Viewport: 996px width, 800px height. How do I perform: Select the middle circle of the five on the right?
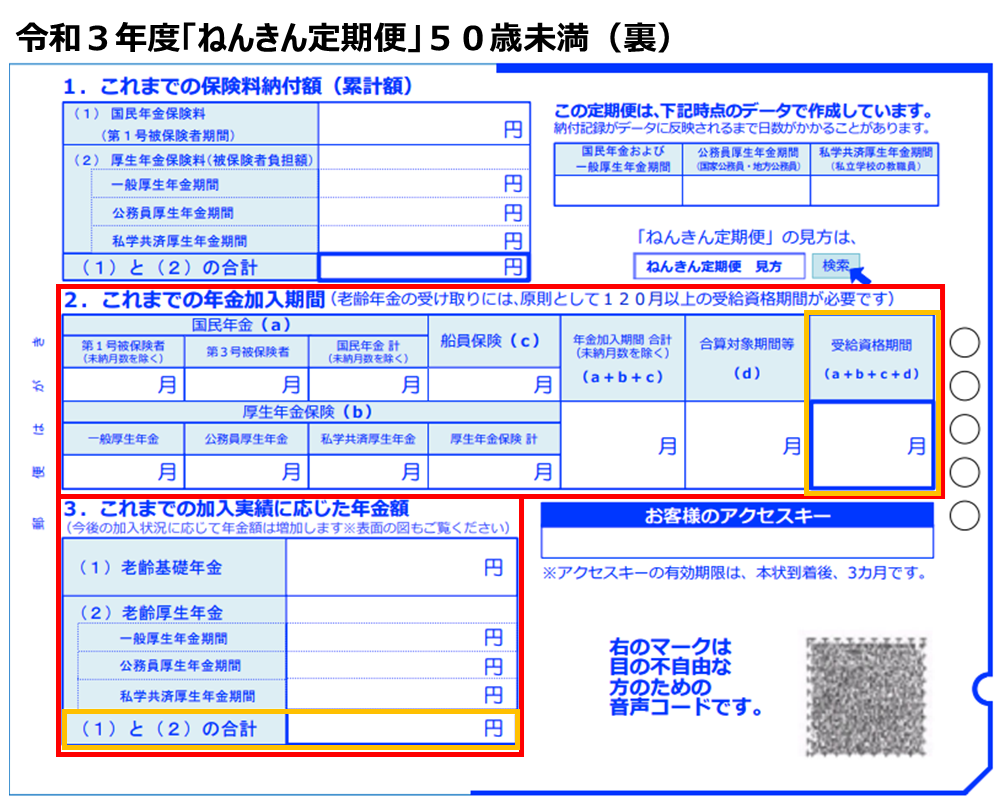tap(964, 429)
